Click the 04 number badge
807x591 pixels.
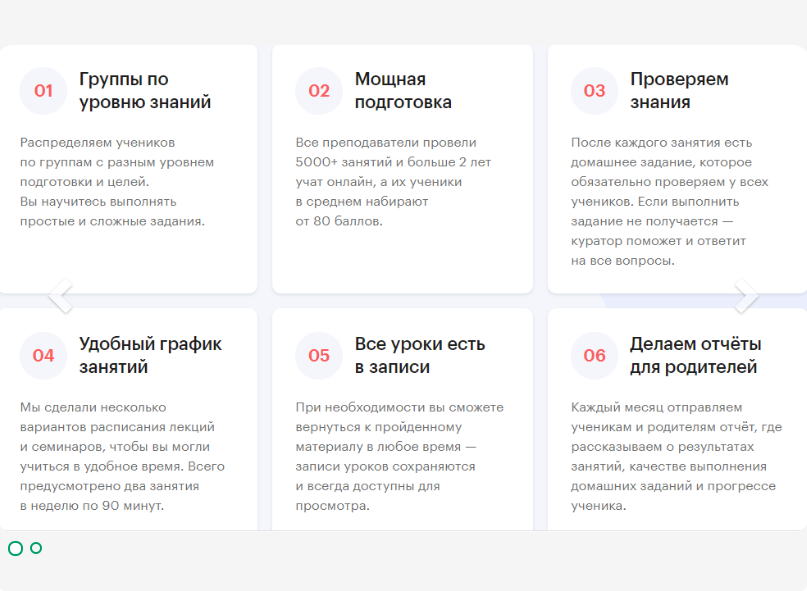pos(43,355)
